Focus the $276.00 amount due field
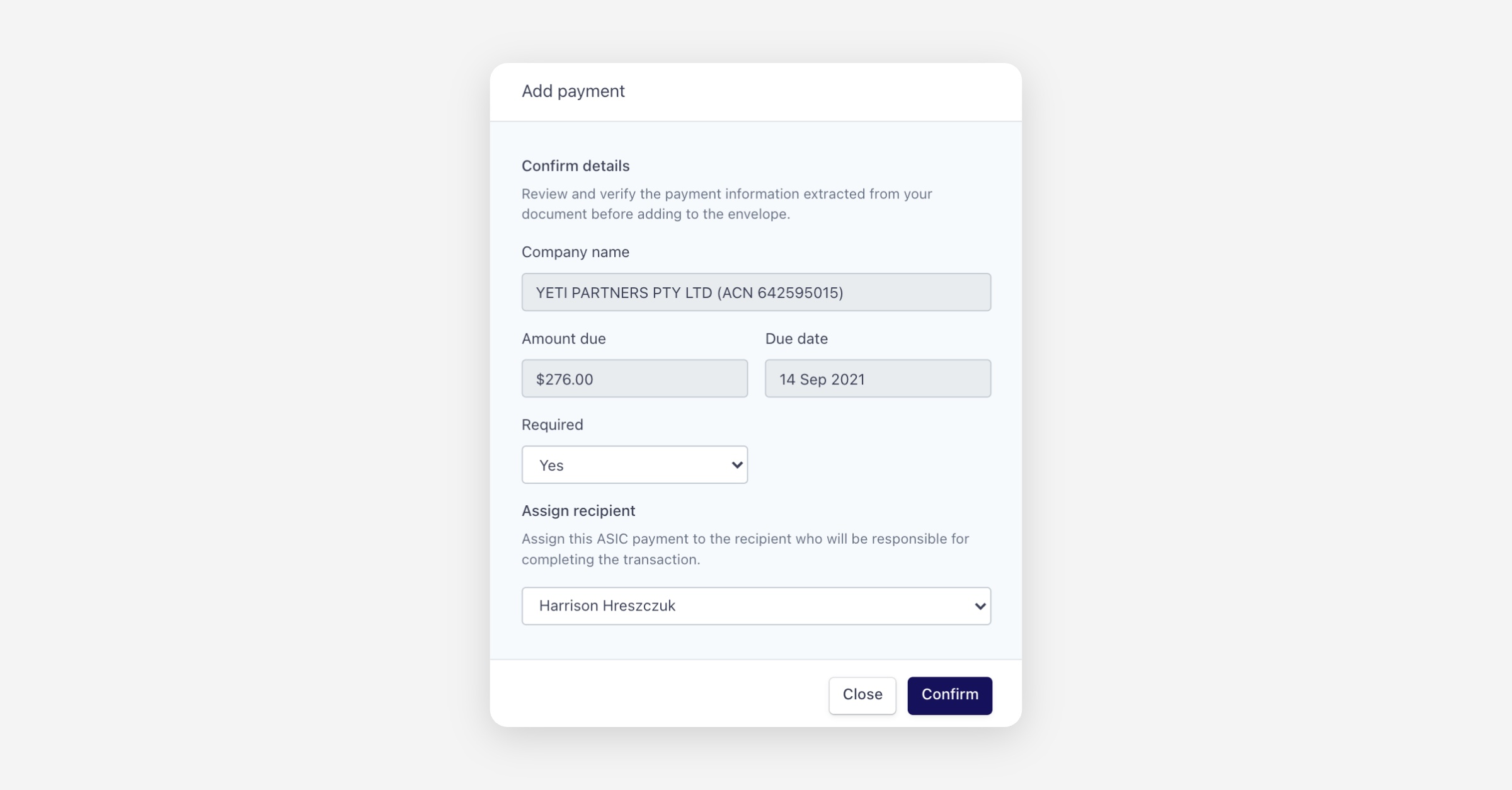The height and width of the screenshot is (790, 1512). click(634, 379)
